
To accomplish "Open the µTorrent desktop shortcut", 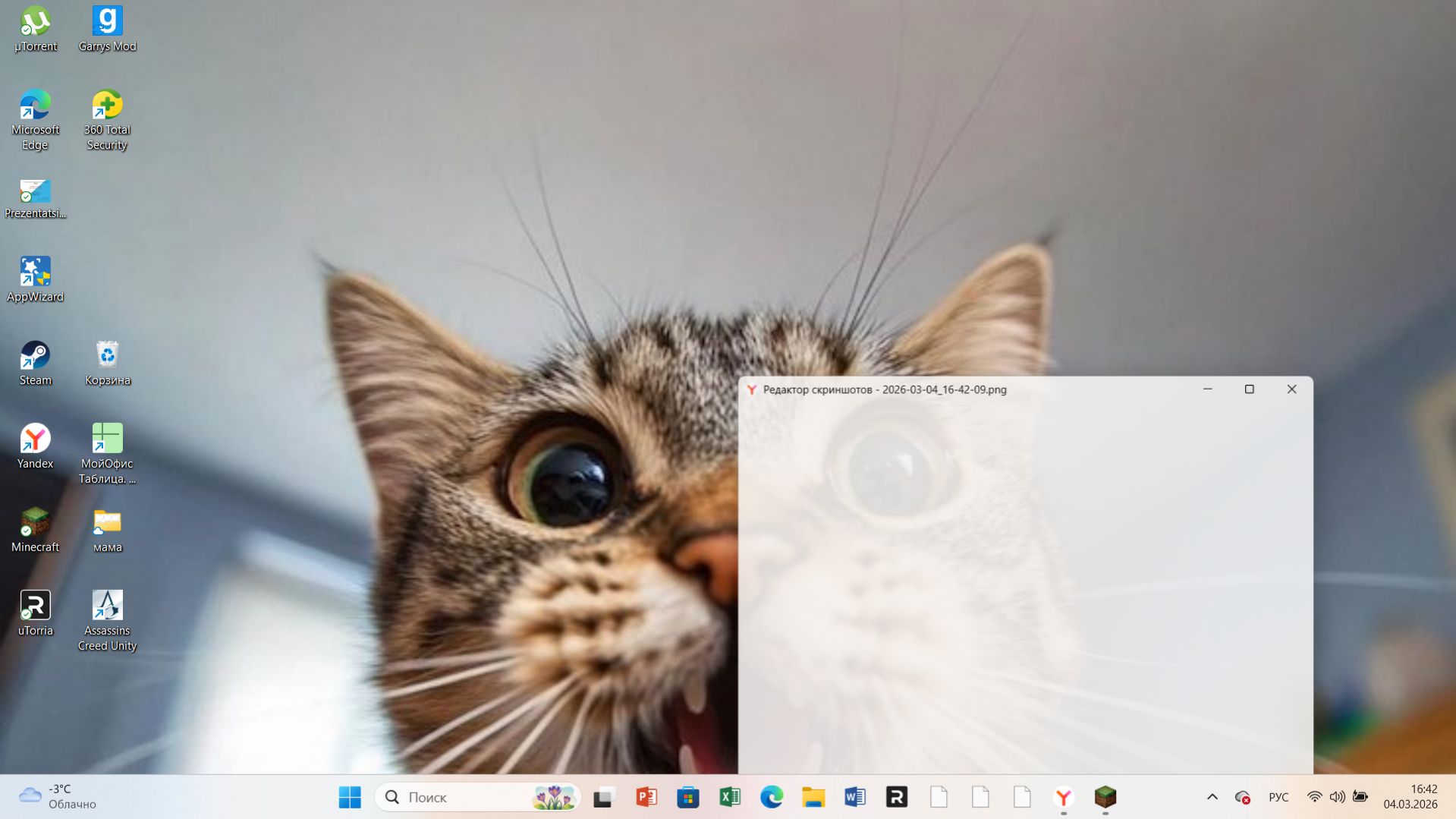I will (x=35, y=30).
